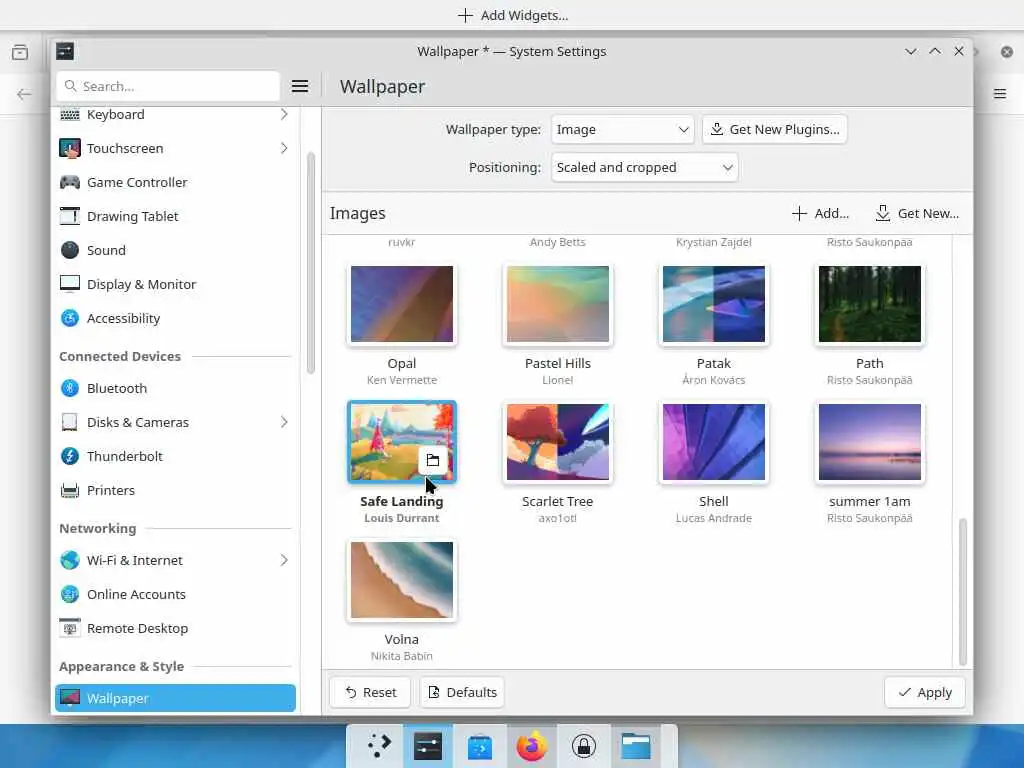Viewport: 1024px width, 768px height.
Task: Click the Add... images button
Action: [820, 214]
